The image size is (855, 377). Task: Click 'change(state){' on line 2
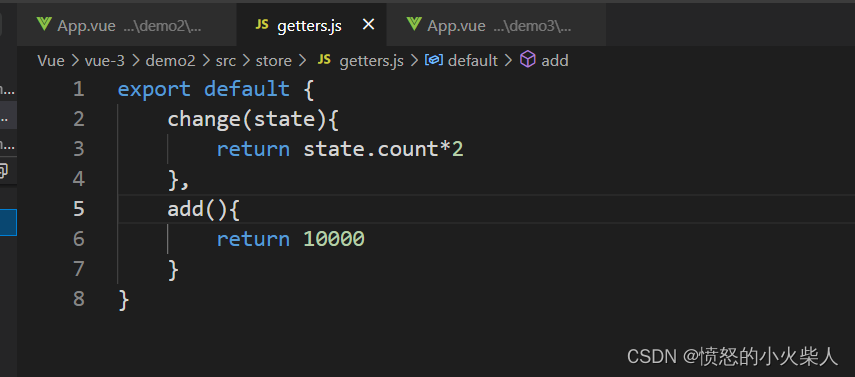pos(254,119)
